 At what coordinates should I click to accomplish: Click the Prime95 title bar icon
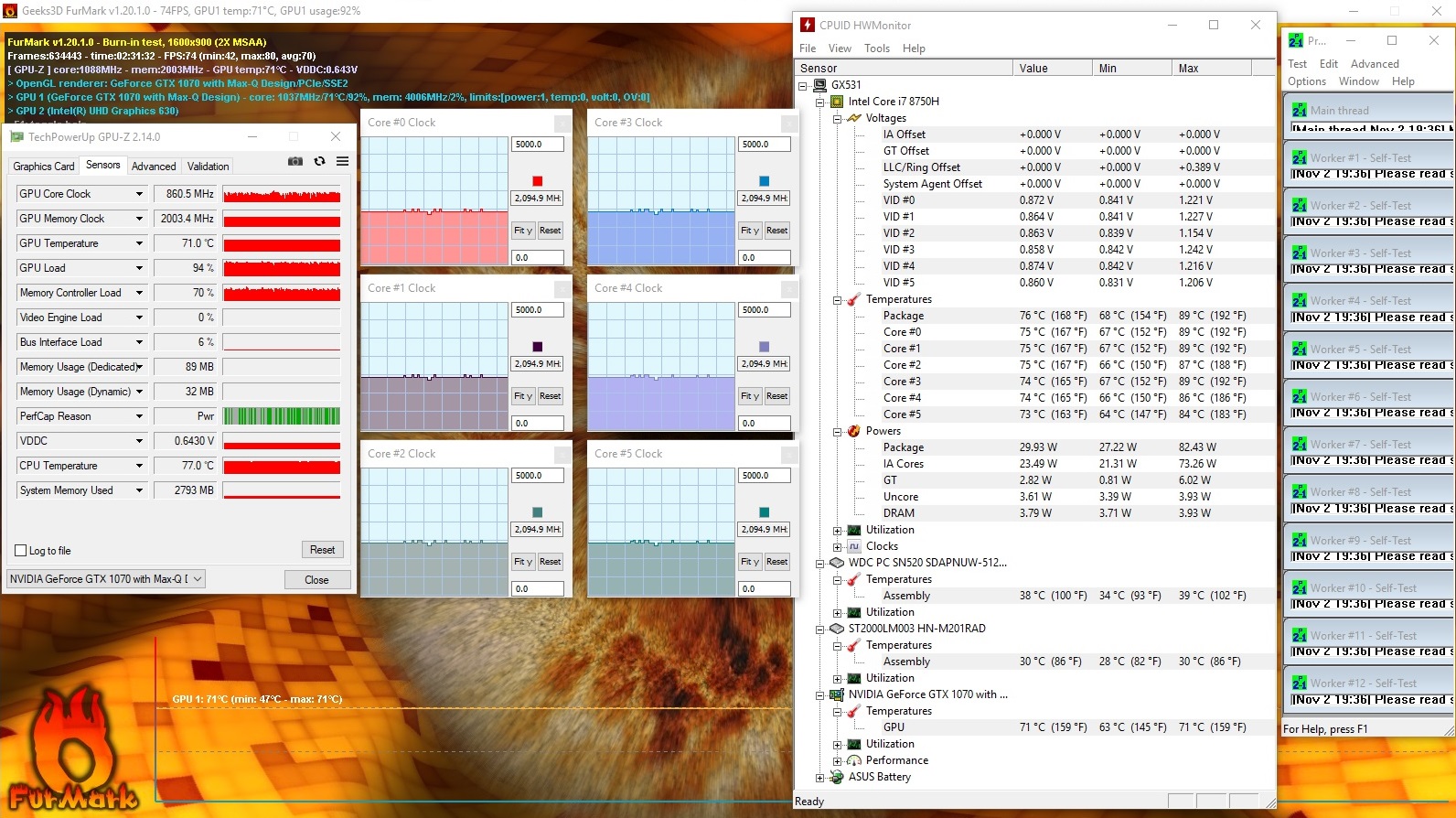point(1296,40)
